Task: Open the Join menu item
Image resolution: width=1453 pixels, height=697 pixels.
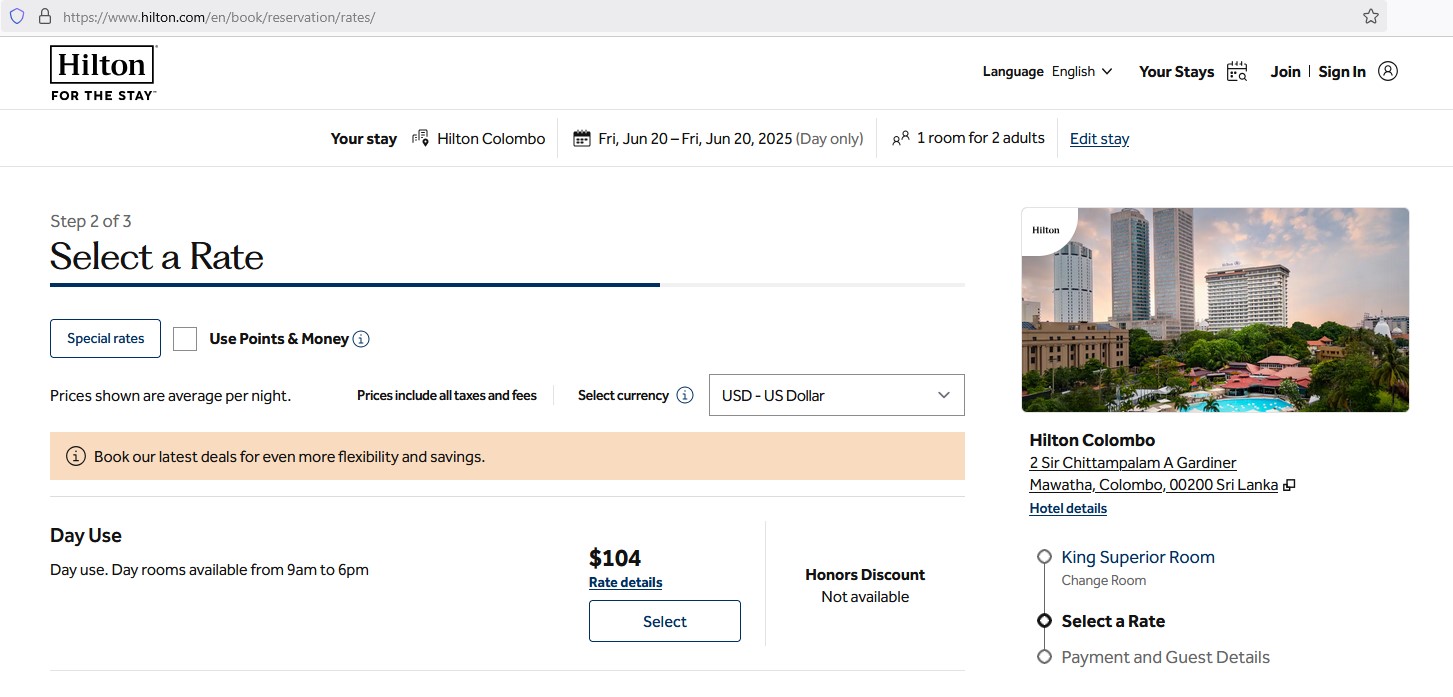Action: coord(1285,71)
